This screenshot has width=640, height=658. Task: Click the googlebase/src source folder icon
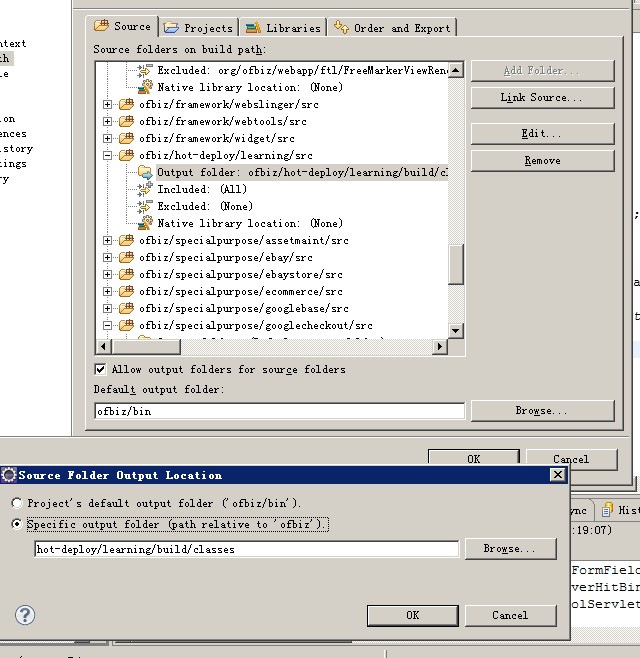coord(126,308)
